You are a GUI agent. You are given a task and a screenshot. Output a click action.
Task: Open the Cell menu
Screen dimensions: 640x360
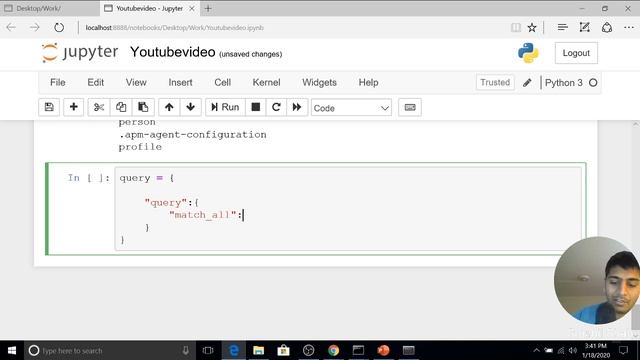tap(222, 82)
